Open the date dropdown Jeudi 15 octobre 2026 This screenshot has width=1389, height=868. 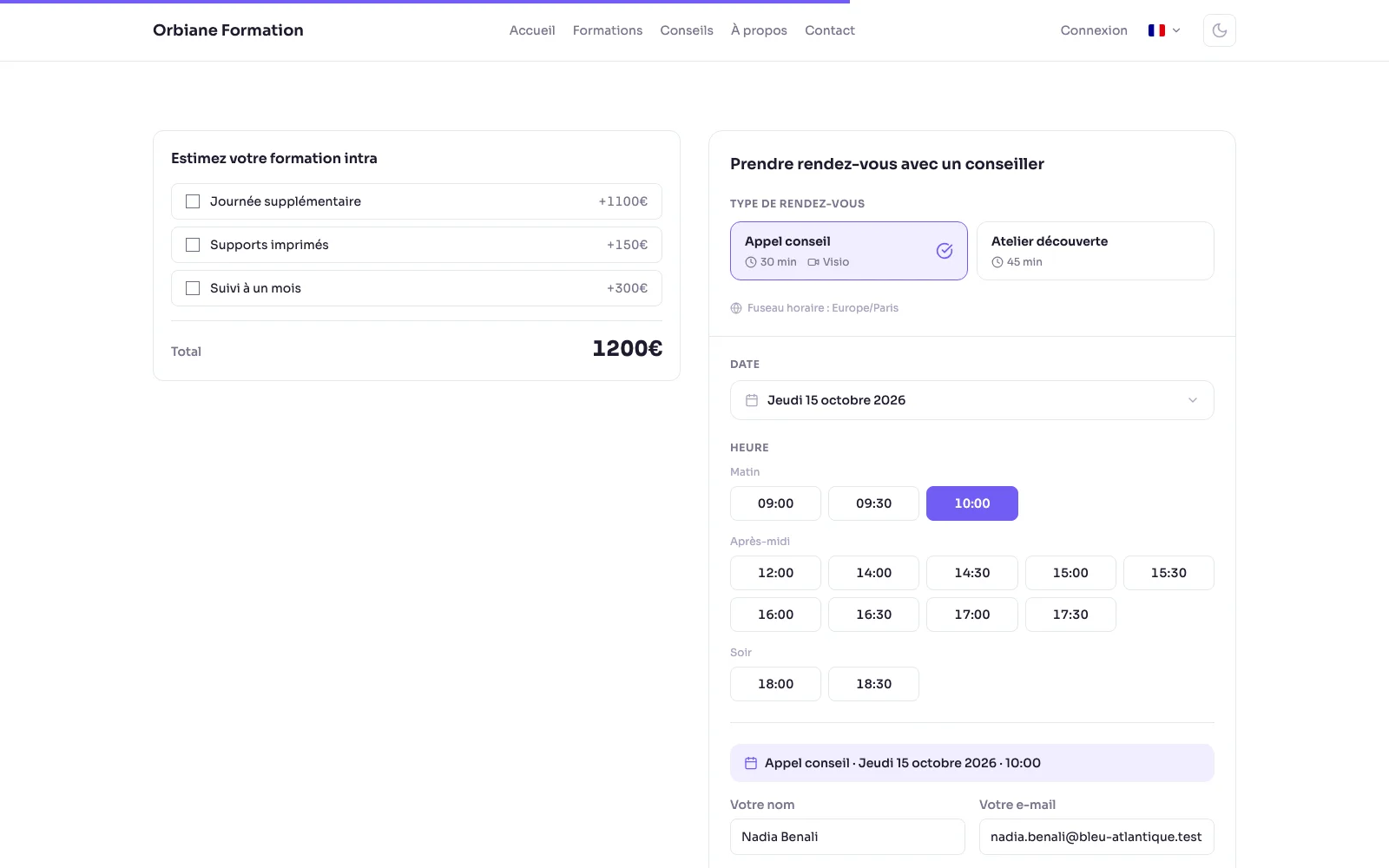[972, 400]
